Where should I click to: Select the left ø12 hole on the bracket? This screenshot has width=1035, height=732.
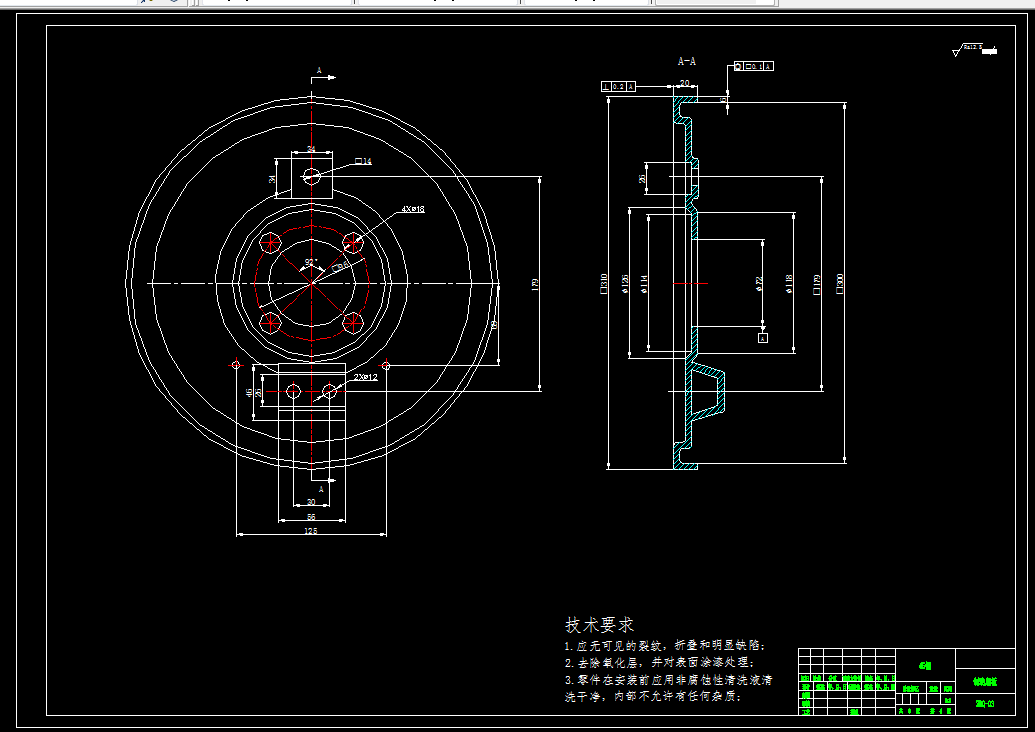294,391
